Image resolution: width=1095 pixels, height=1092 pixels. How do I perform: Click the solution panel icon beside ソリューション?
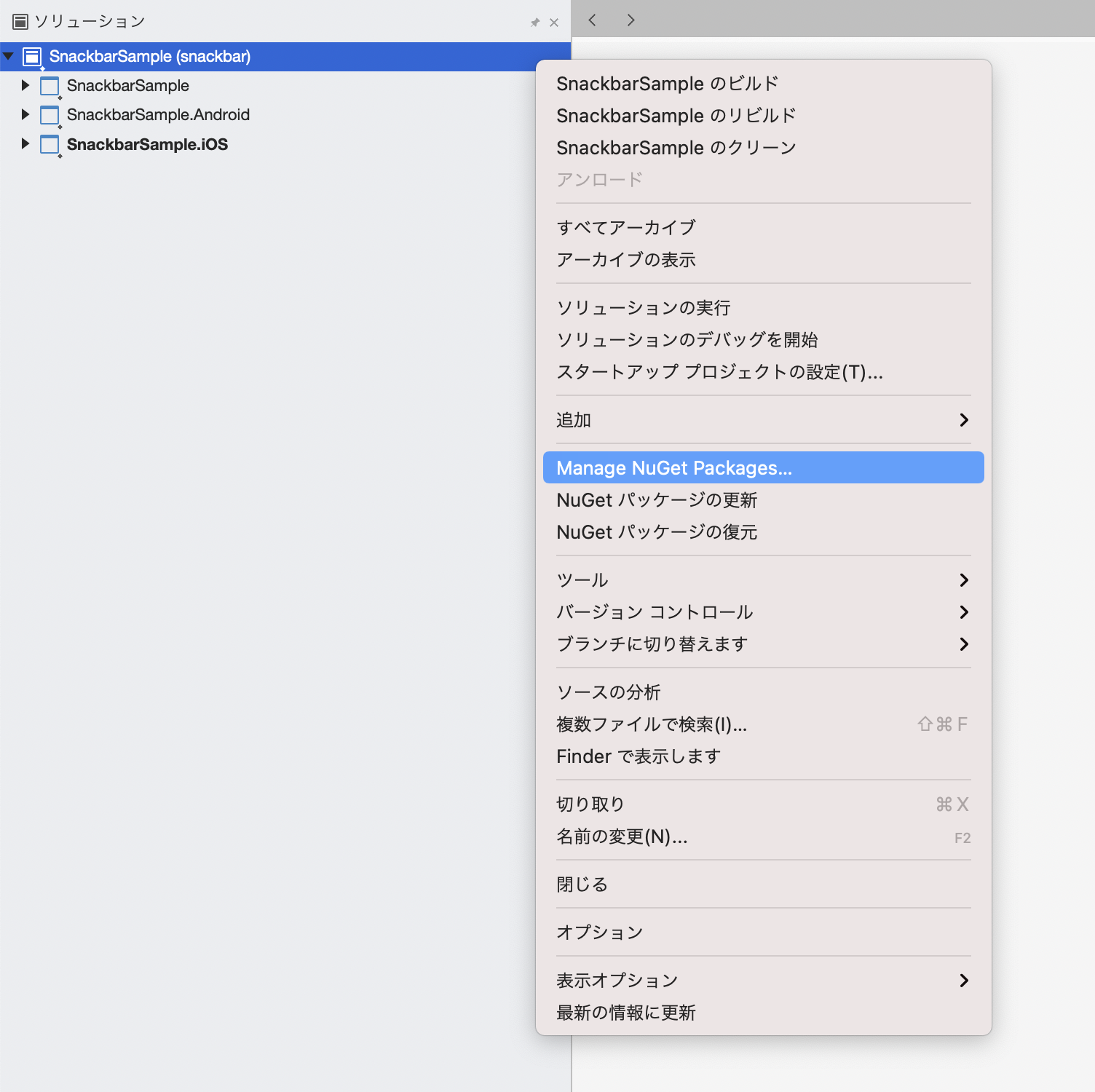(x=20, y=22)
